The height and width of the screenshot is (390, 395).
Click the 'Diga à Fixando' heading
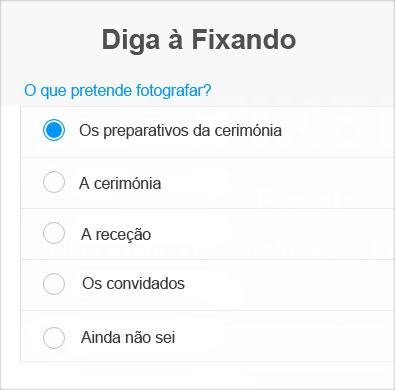click(199, 40)
